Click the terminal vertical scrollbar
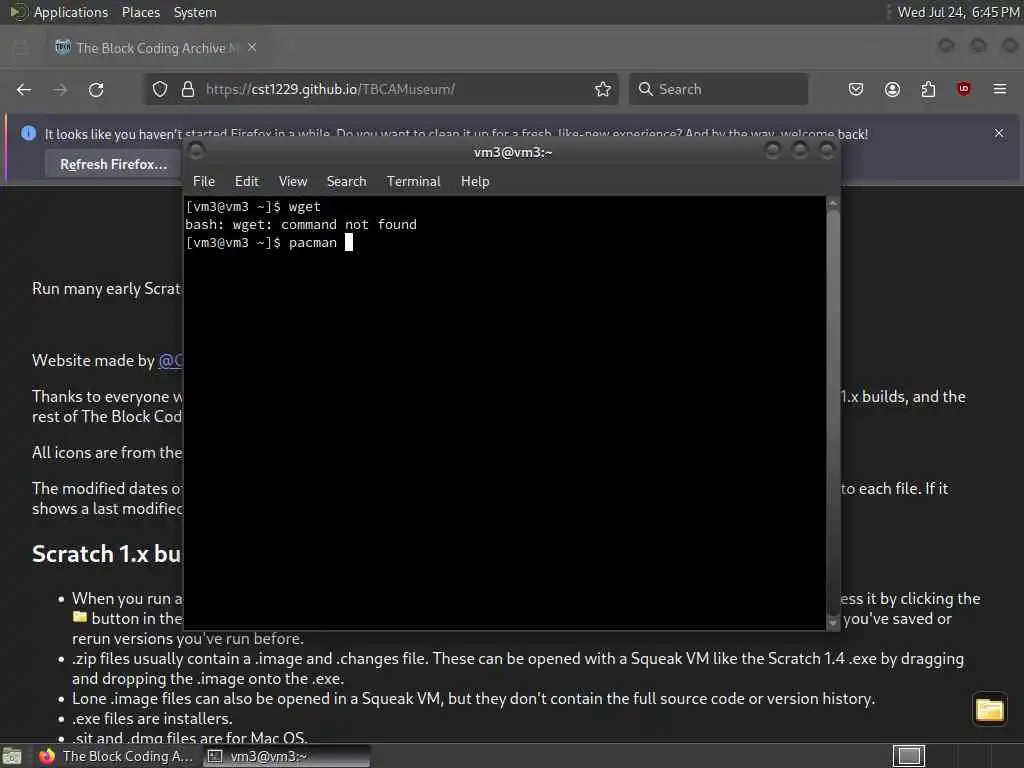This screenshot has height=768, width=1024. coord(833,413)
